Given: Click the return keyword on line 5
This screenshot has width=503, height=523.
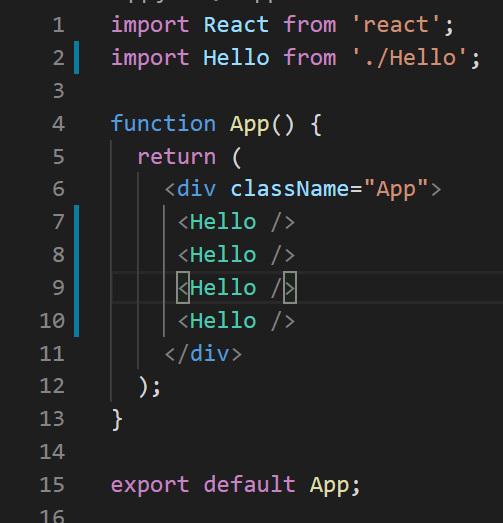Looking at the screenshot, I should [x=177, y=157].
